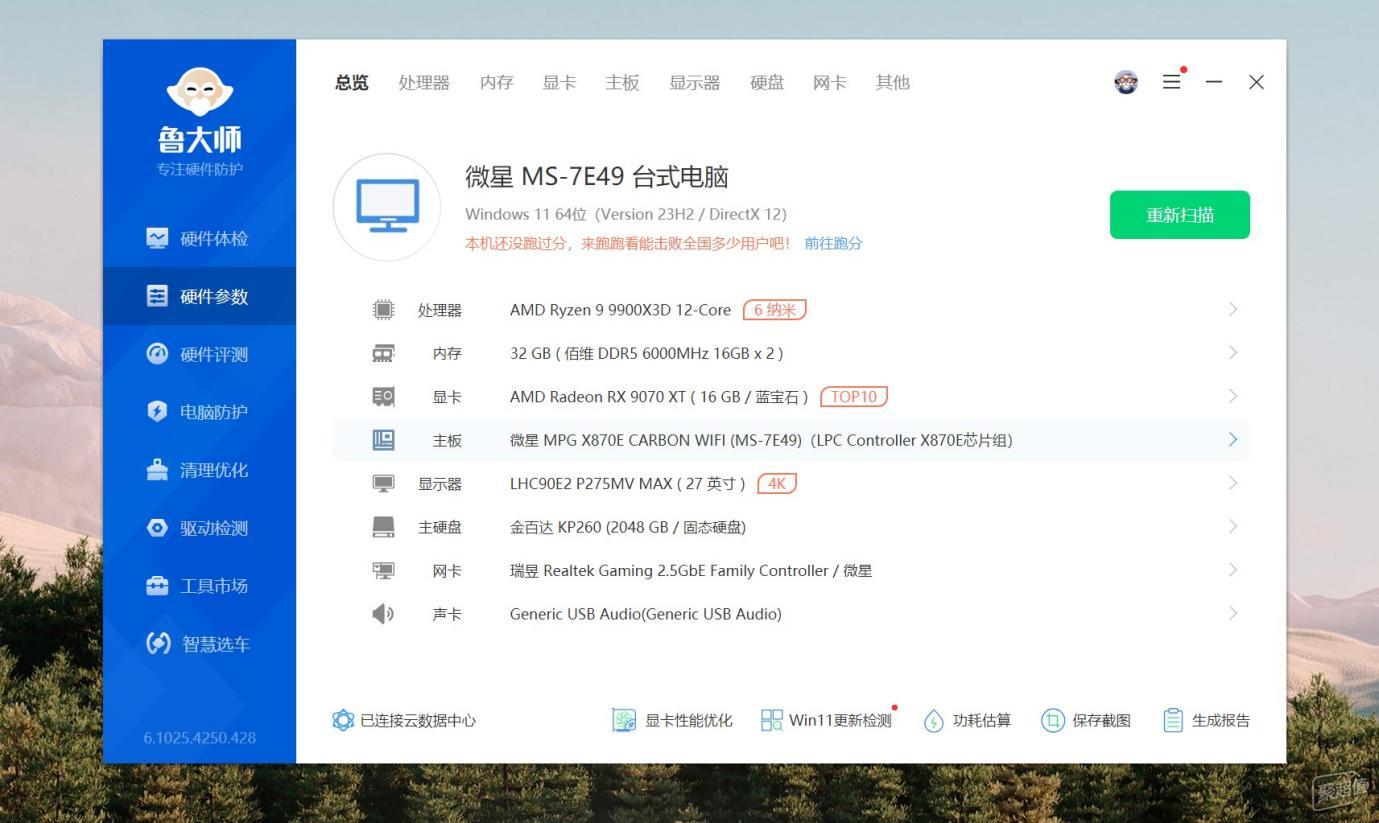This screenshot has width=1379, height=823.
Task: Switch to the 处理器 tab
Action: click(424, 83)
